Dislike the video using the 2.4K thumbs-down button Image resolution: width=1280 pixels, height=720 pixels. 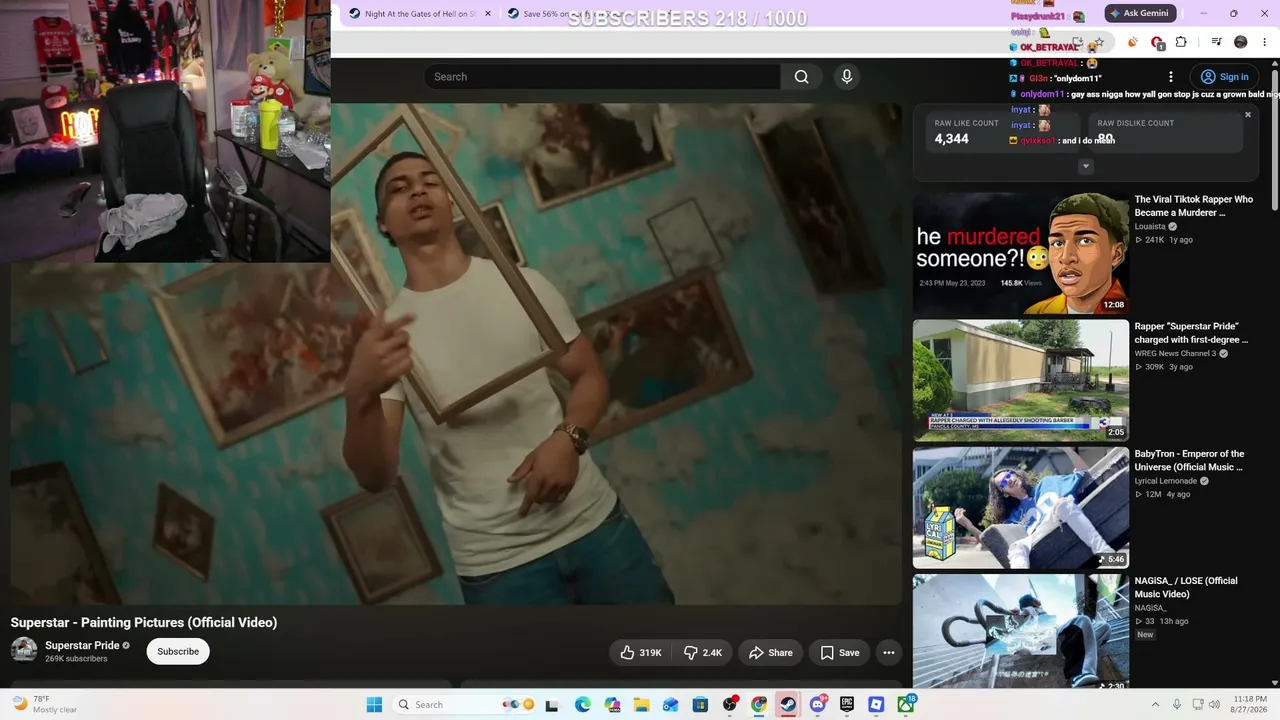point(703,652)
